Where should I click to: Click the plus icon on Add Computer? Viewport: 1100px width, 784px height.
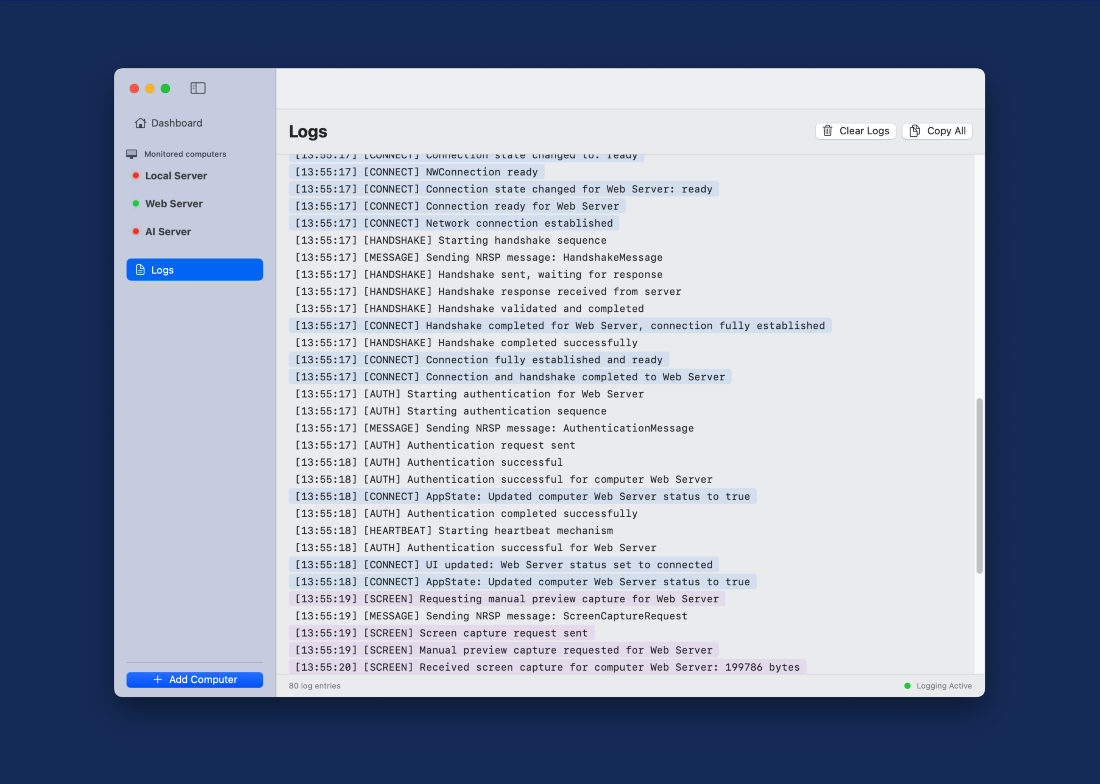158,680
